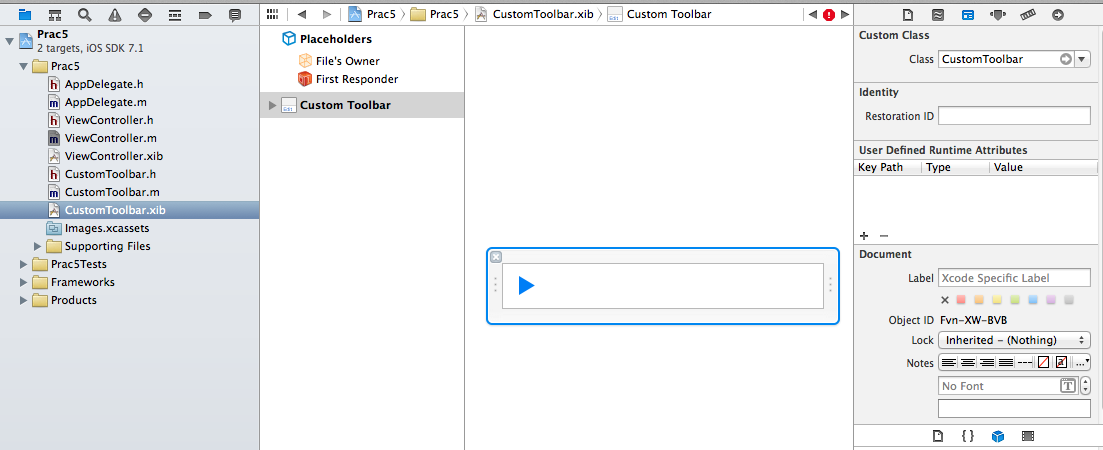
Task: Add a runtime attribute with plus
Action: tap(864, 236)
